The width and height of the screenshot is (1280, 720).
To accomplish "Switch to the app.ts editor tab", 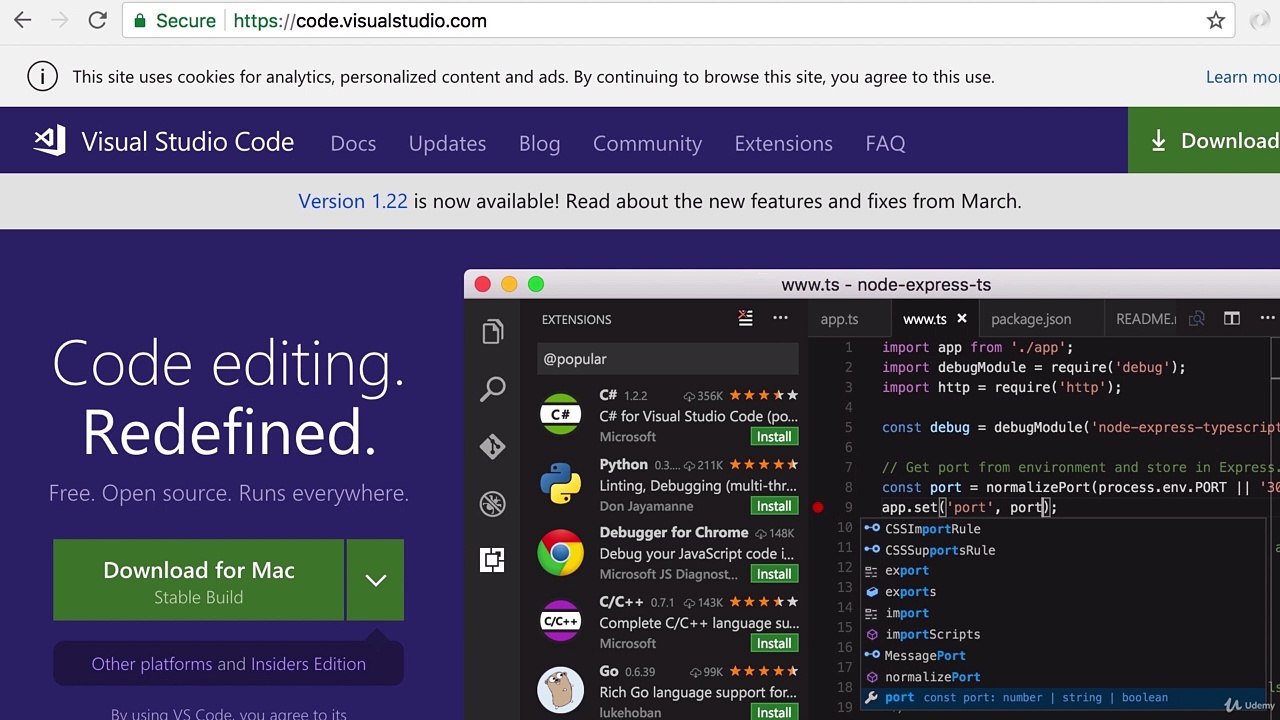I will [x=839, y=319].
